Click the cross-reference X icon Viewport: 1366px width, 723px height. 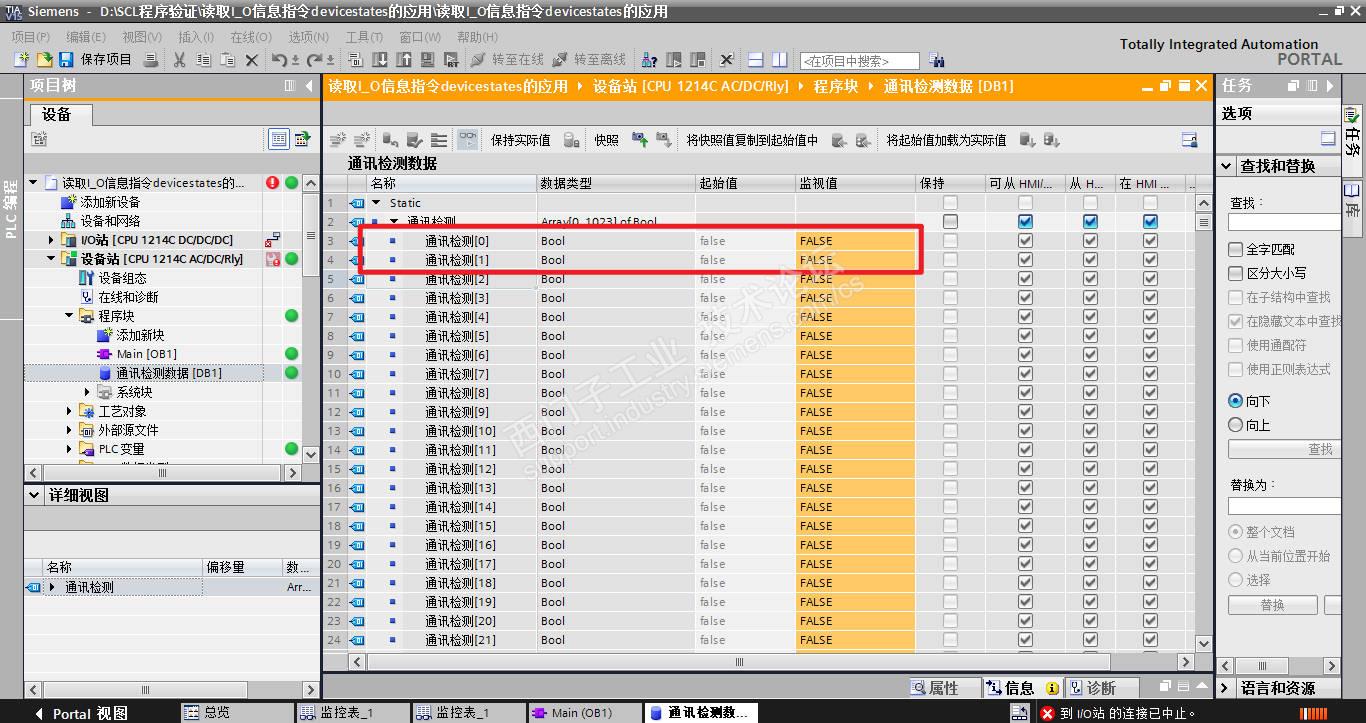727,60
